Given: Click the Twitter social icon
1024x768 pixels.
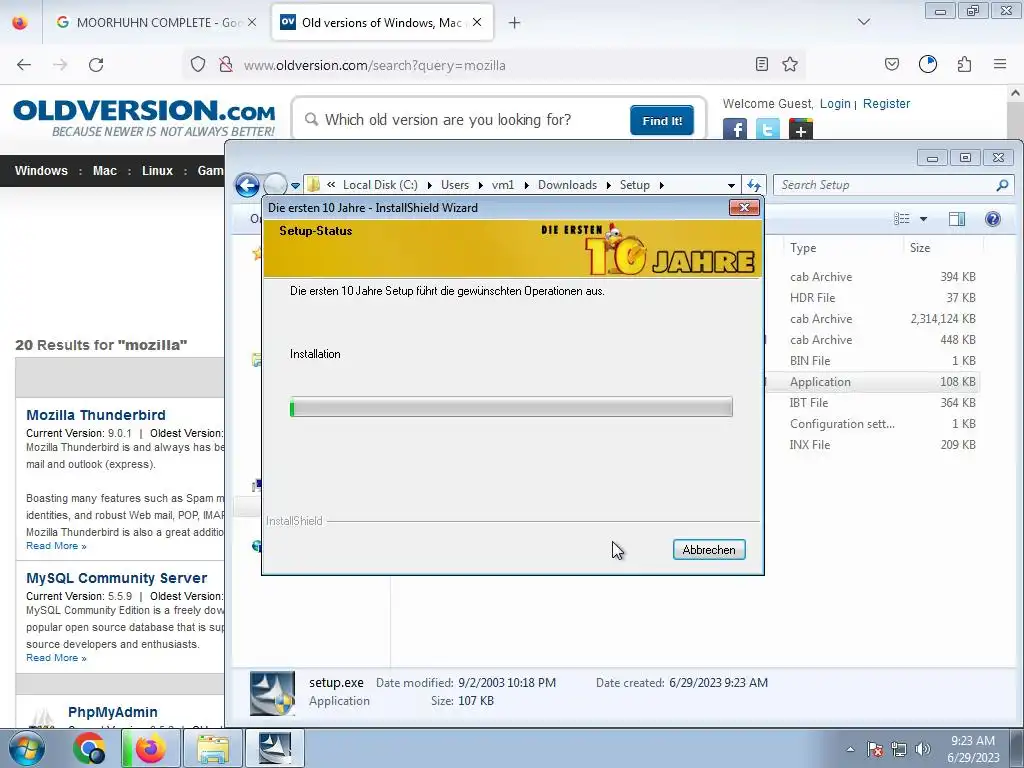Looking at the screenshot, I should [x=767, y=129].
